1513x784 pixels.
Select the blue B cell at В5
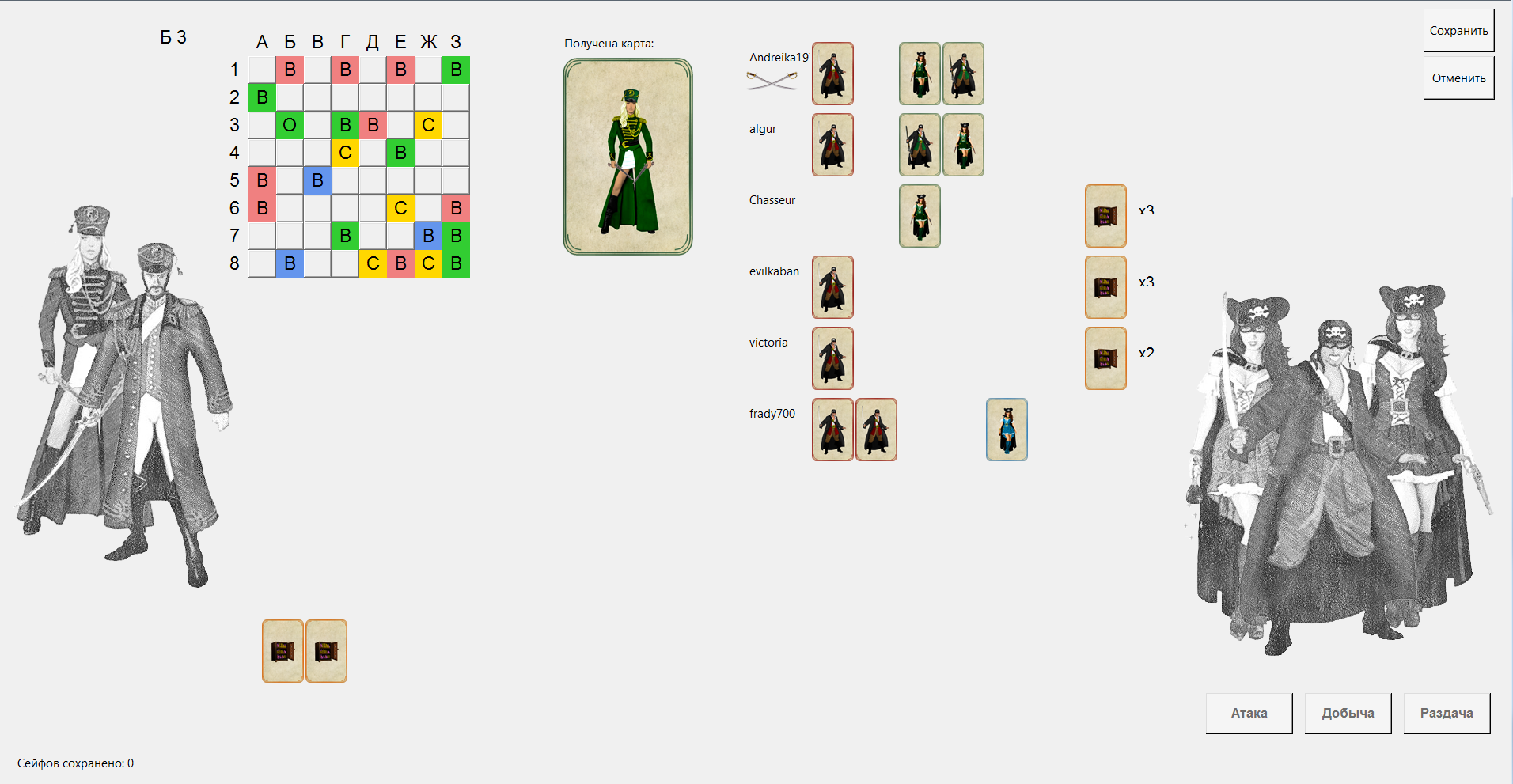click(x=317, y=180)
